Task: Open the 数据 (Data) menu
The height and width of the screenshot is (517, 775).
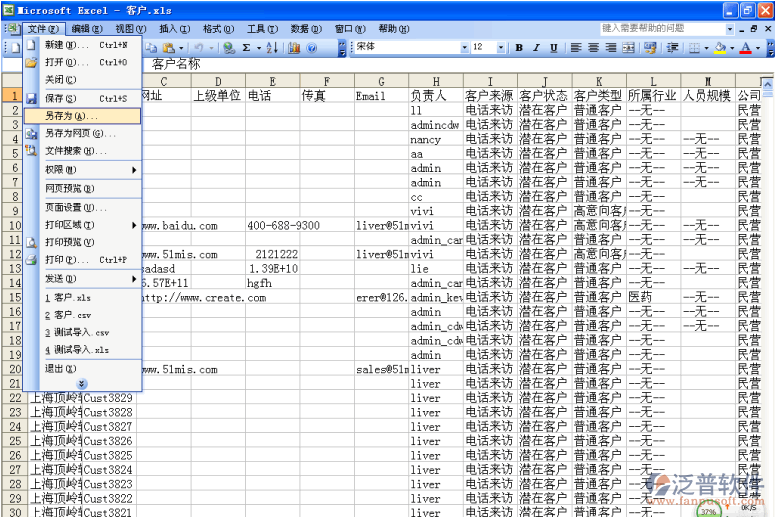Action: pyautogui.click(x=300, y=29)
